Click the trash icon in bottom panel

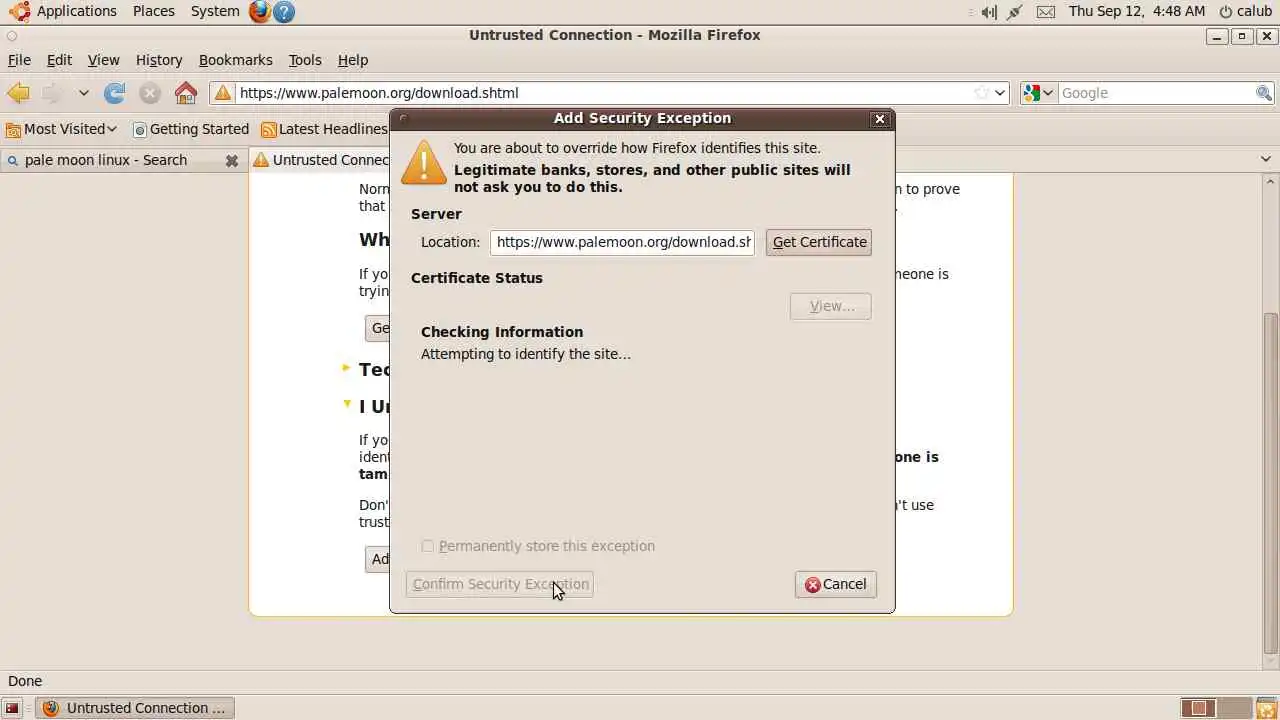click(1266, 708)
